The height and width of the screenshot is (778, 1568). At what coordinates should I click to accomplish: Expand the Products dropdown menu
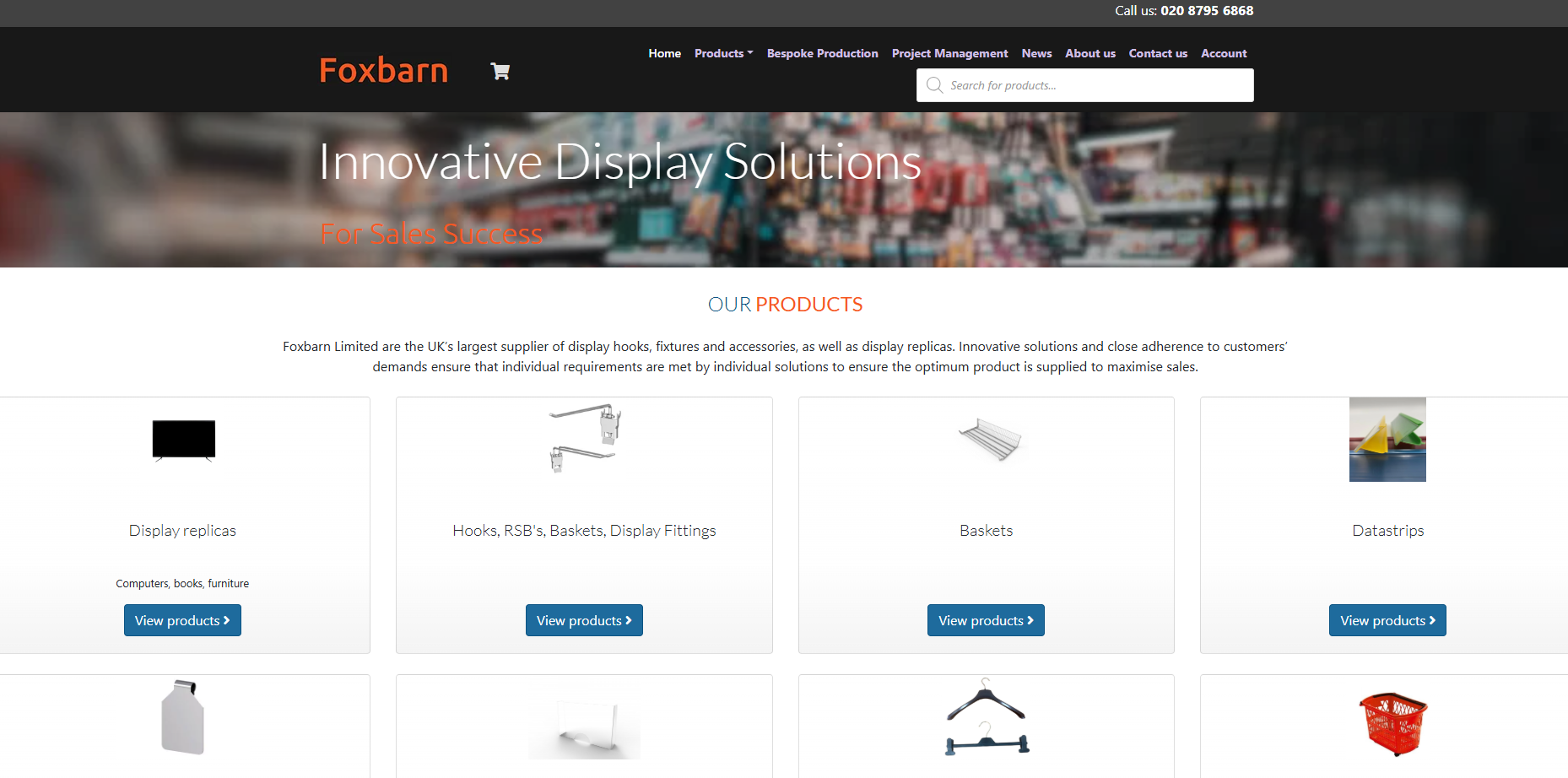(x=723, y=53)
